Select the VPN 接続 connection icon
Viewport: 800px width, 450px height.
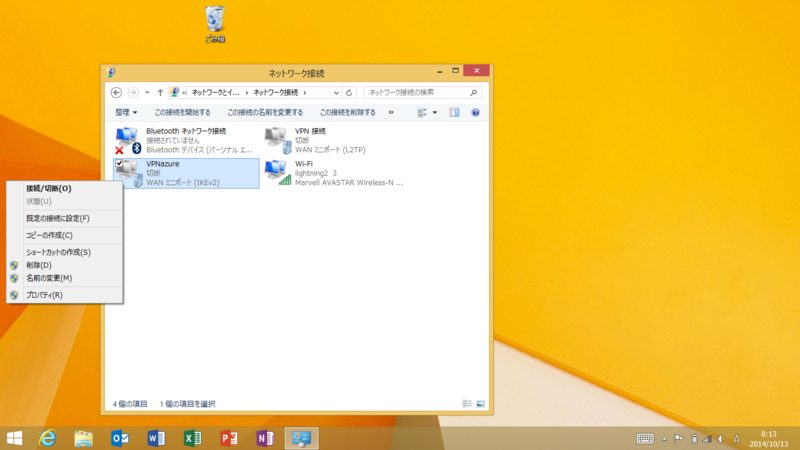pyautogui.click(x=278, y=140)
